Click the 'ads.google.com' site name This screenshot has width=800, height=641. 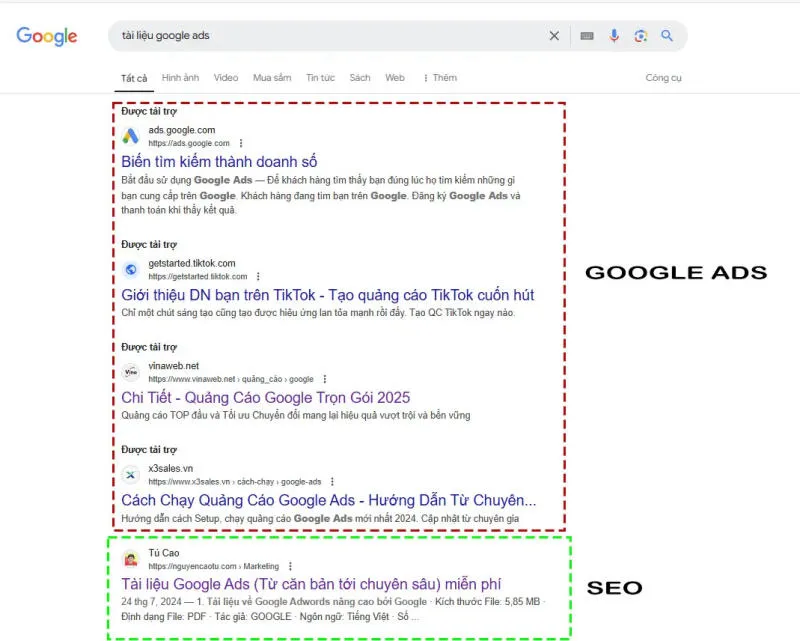(x=182, y=130)
